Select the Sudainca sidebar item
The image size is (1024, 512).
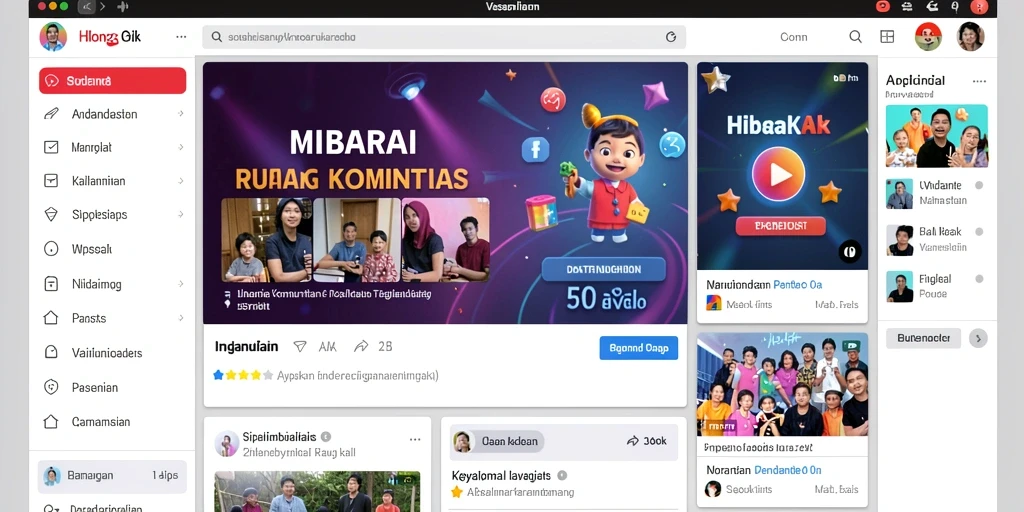pos(112,81)
